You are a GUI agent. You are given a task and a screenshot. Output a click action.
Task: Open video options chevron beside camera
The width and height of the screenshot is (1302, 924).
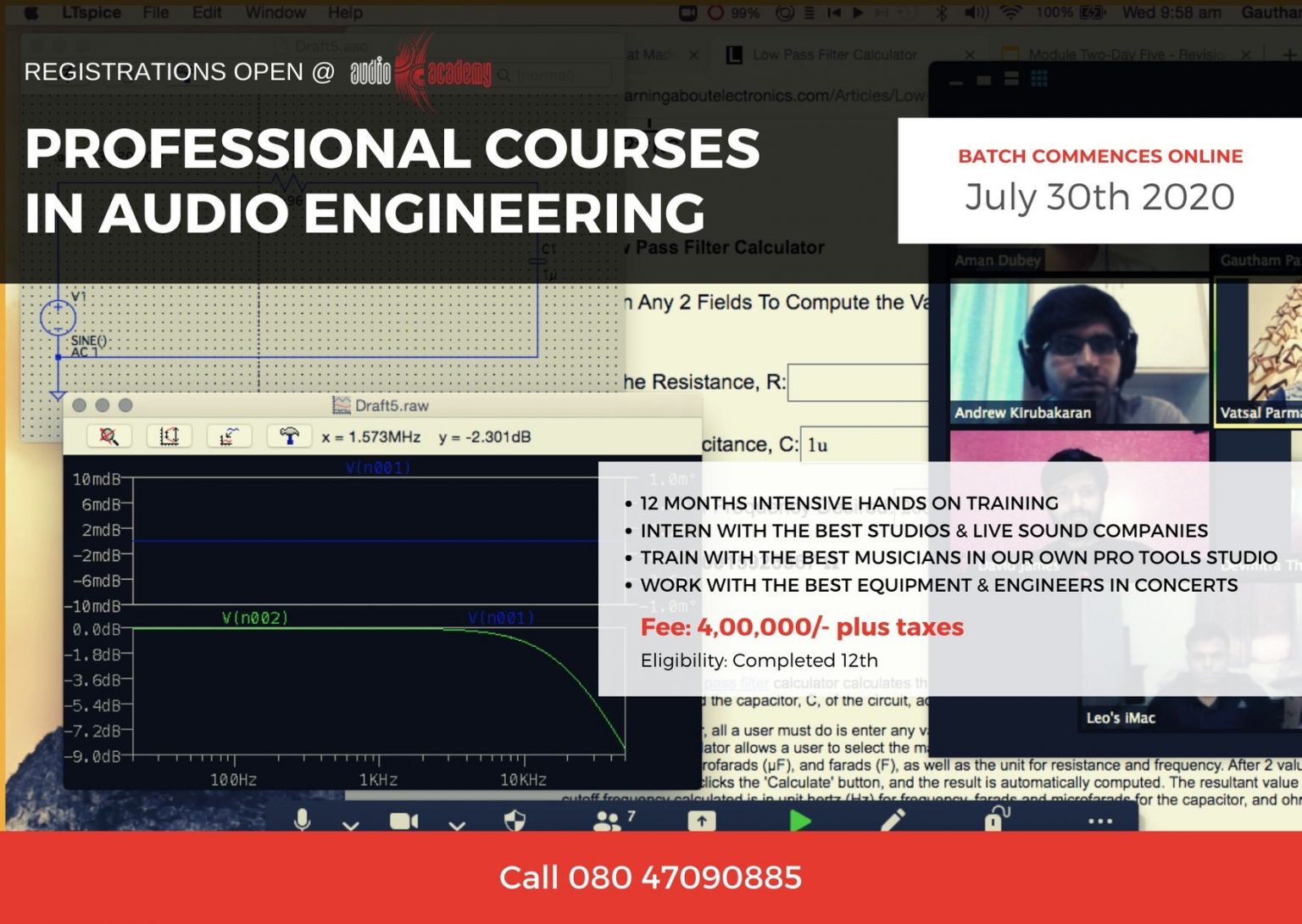pos(457,825)
